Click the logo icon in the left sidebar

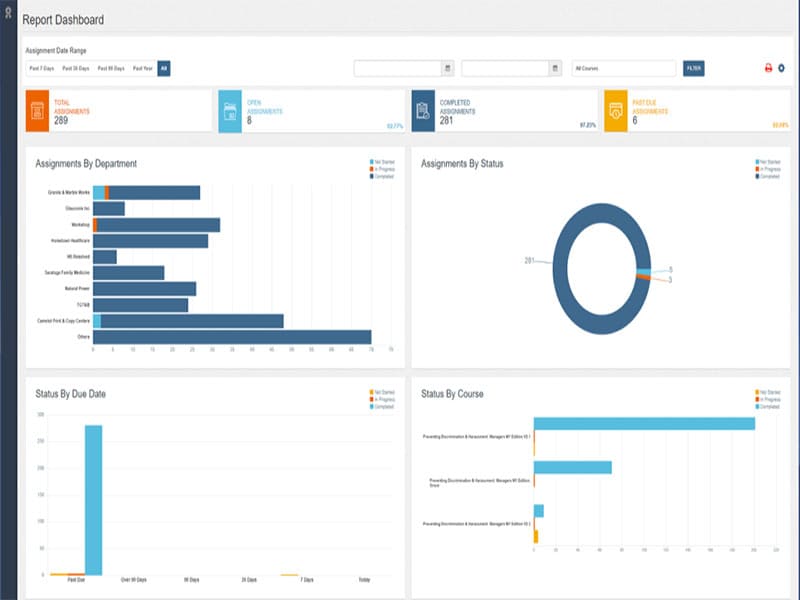point(9,17)
